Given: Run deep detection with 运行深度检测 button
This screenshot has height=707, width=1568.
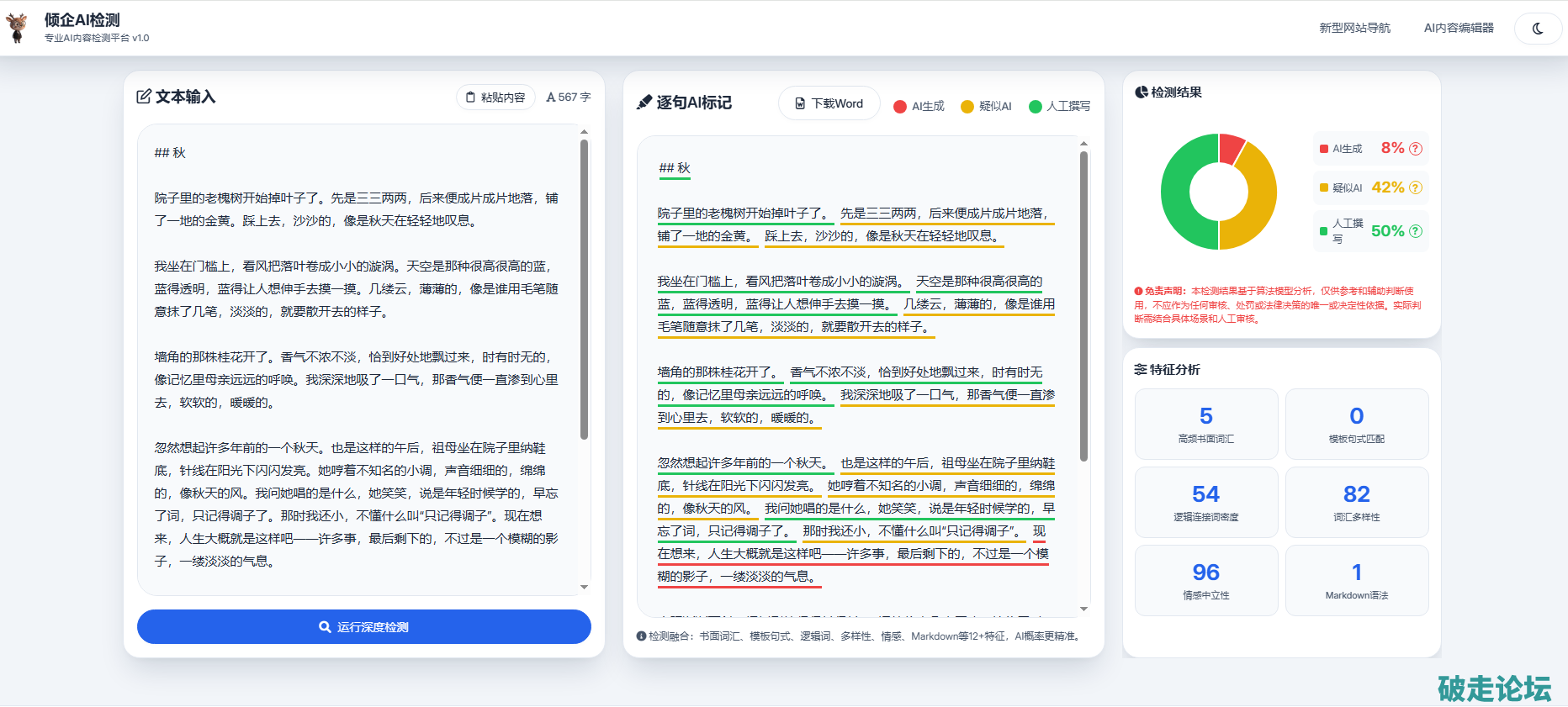Looking at the screenshot, I should (x=363, y=627).
